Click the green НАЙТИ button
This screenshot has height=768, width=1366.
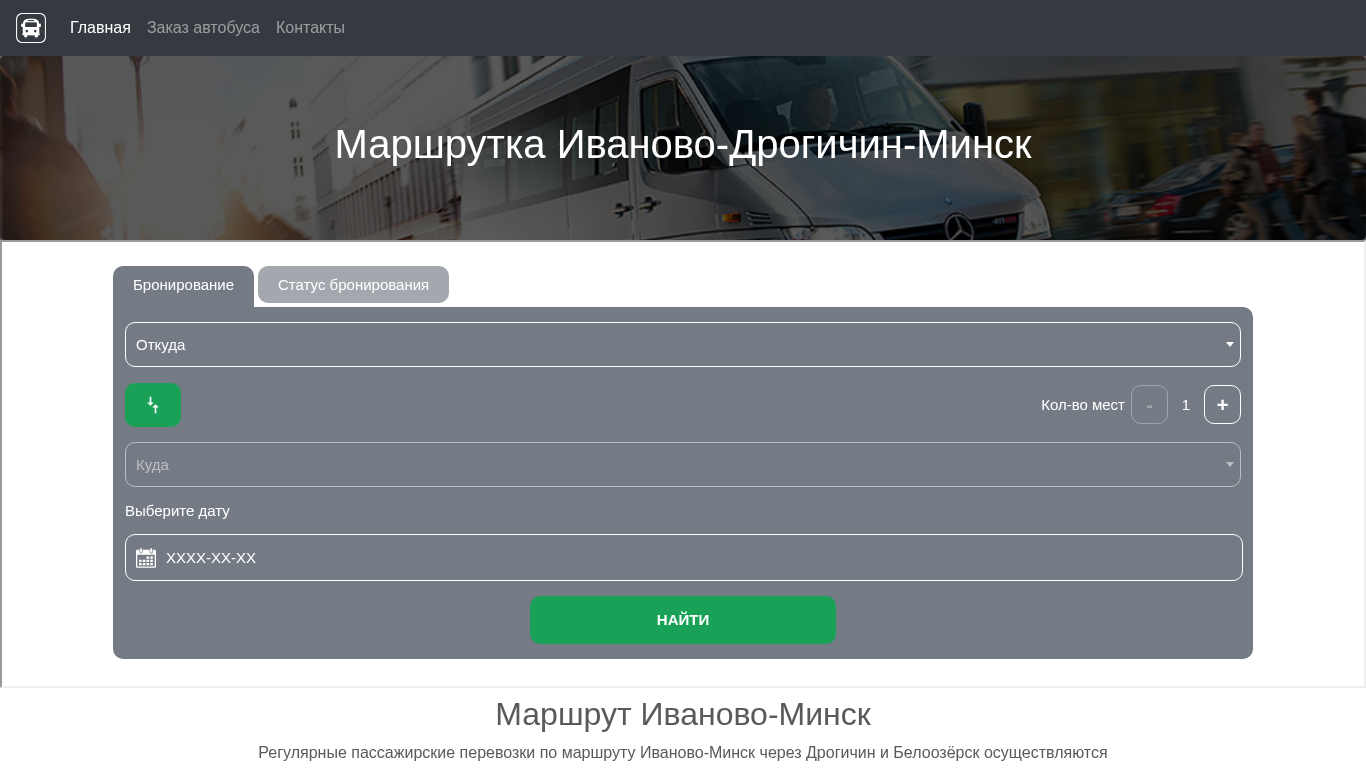tap(683, 620)
